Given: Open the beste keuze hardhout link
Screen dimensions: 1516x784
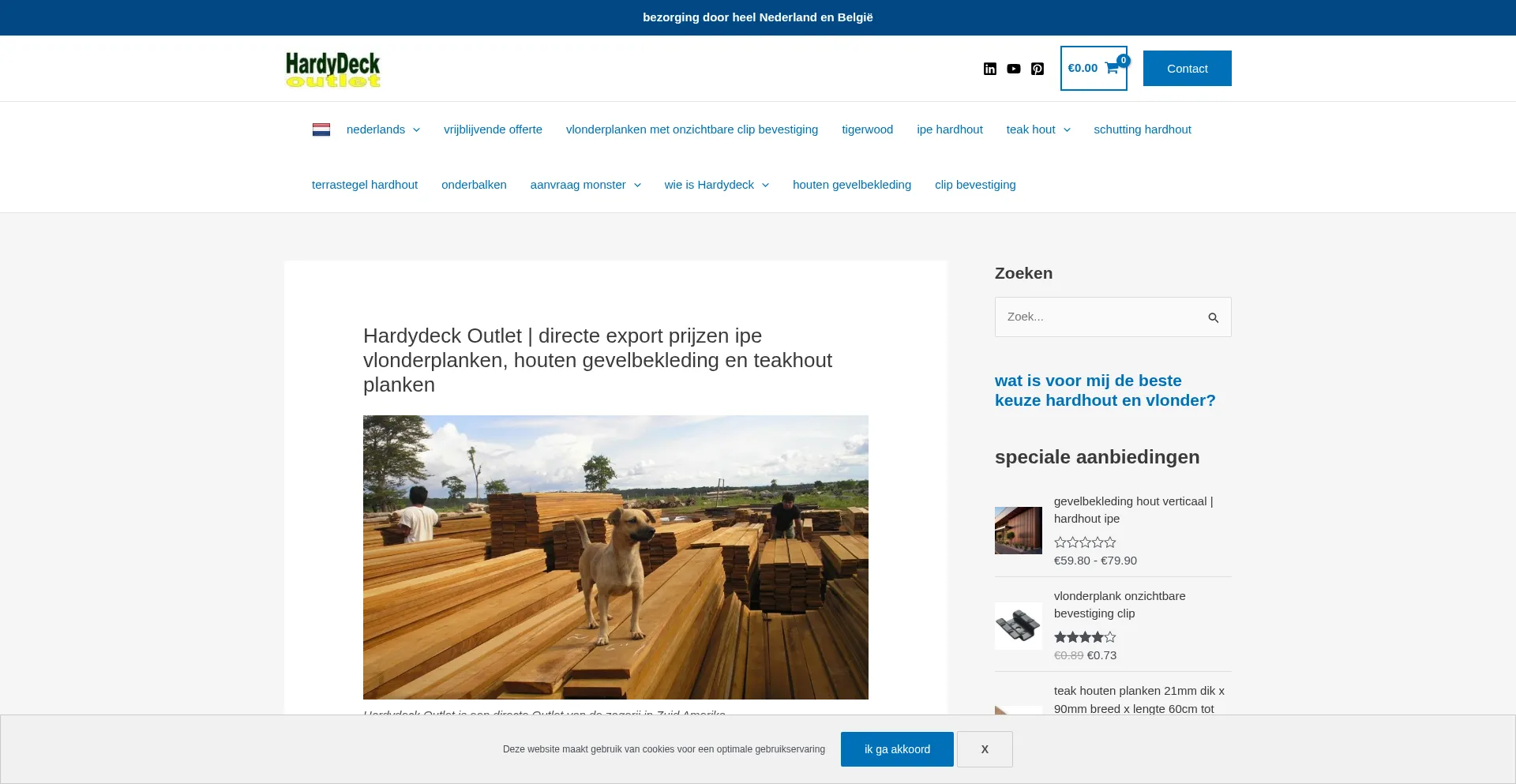Looking at the screenshot, I should [1105, 390].
